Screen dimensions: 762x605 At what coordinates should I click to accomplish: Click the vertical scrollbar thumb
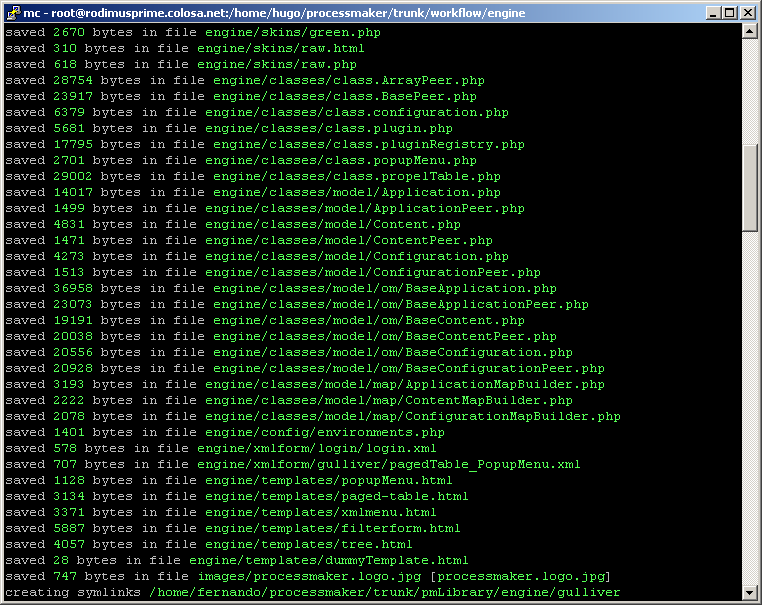tap(750, 186)
